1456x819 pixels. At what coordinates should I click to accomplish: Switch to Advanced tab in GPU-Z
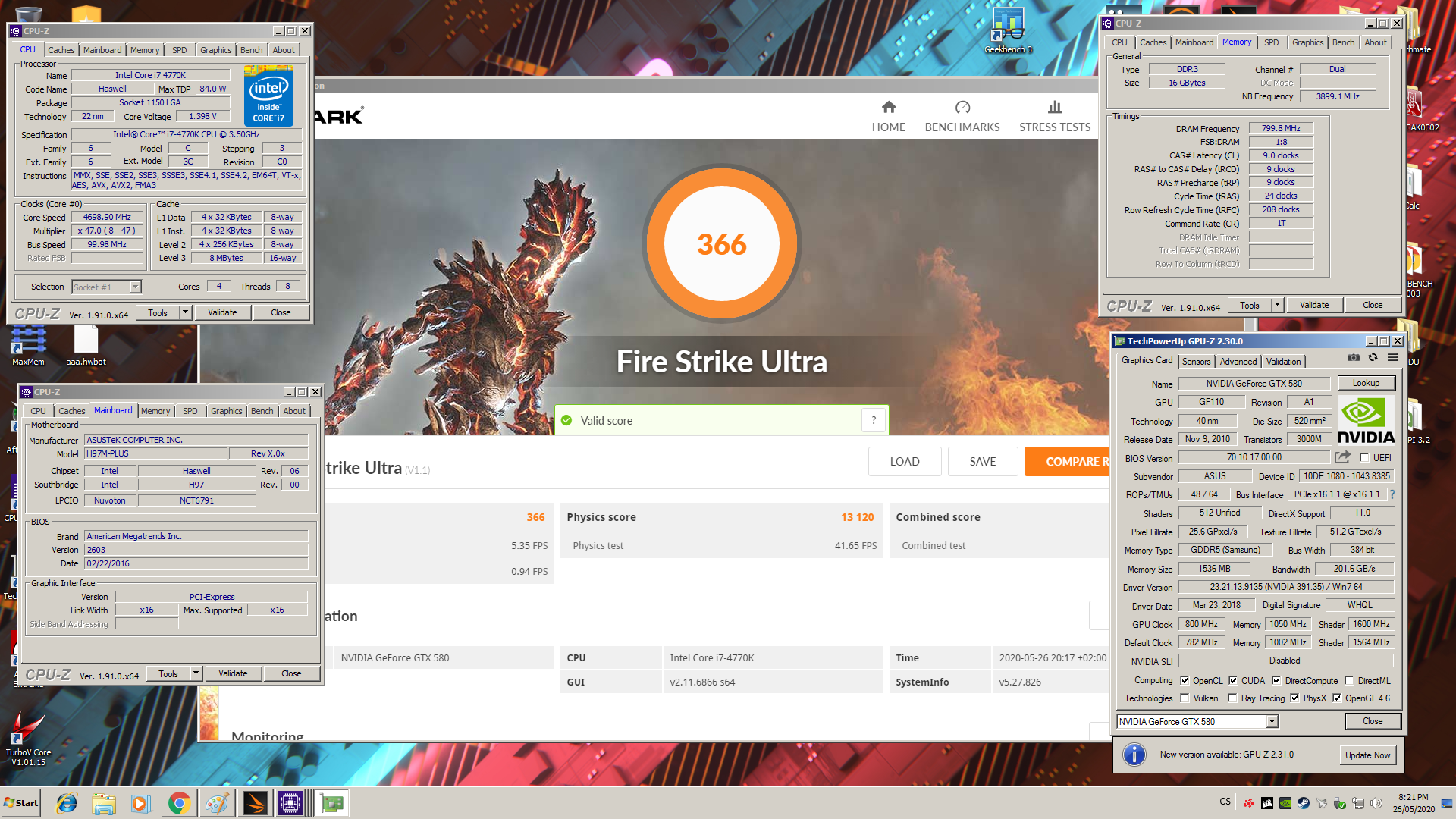1238,362
